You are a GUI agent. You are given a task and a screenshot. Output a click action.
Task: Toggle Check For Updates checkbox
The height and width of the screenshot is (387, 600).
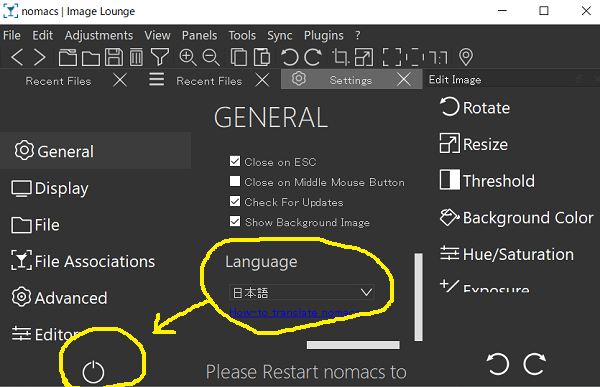pyautogui.click(x=235, y=201)
